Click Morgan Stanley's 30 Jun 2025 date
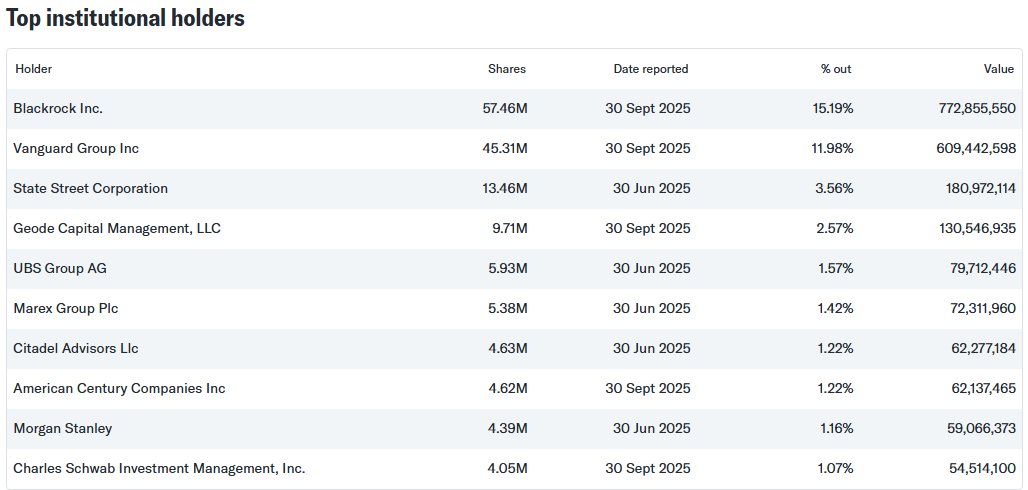1028x490 pixels. point(652,429)
